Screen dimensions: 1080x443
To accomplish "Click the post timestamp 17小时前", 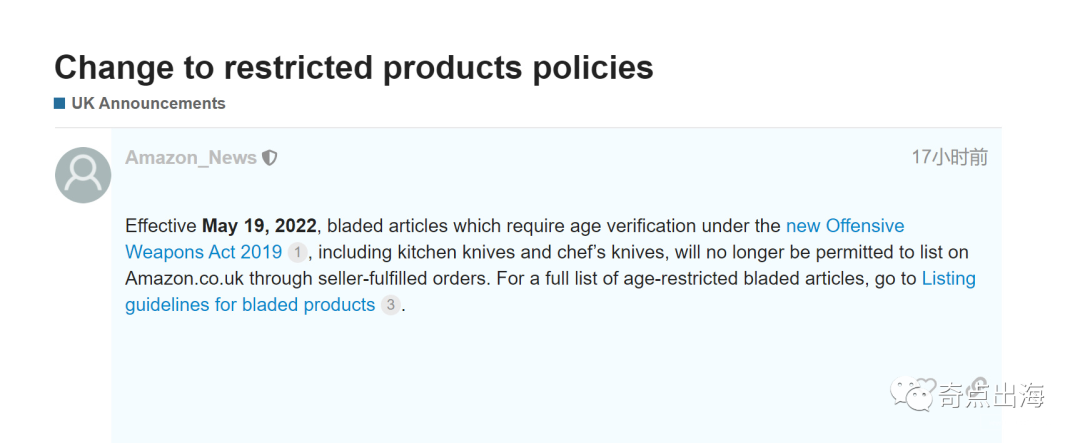I will pyautogui.click(x=949, y=157).
